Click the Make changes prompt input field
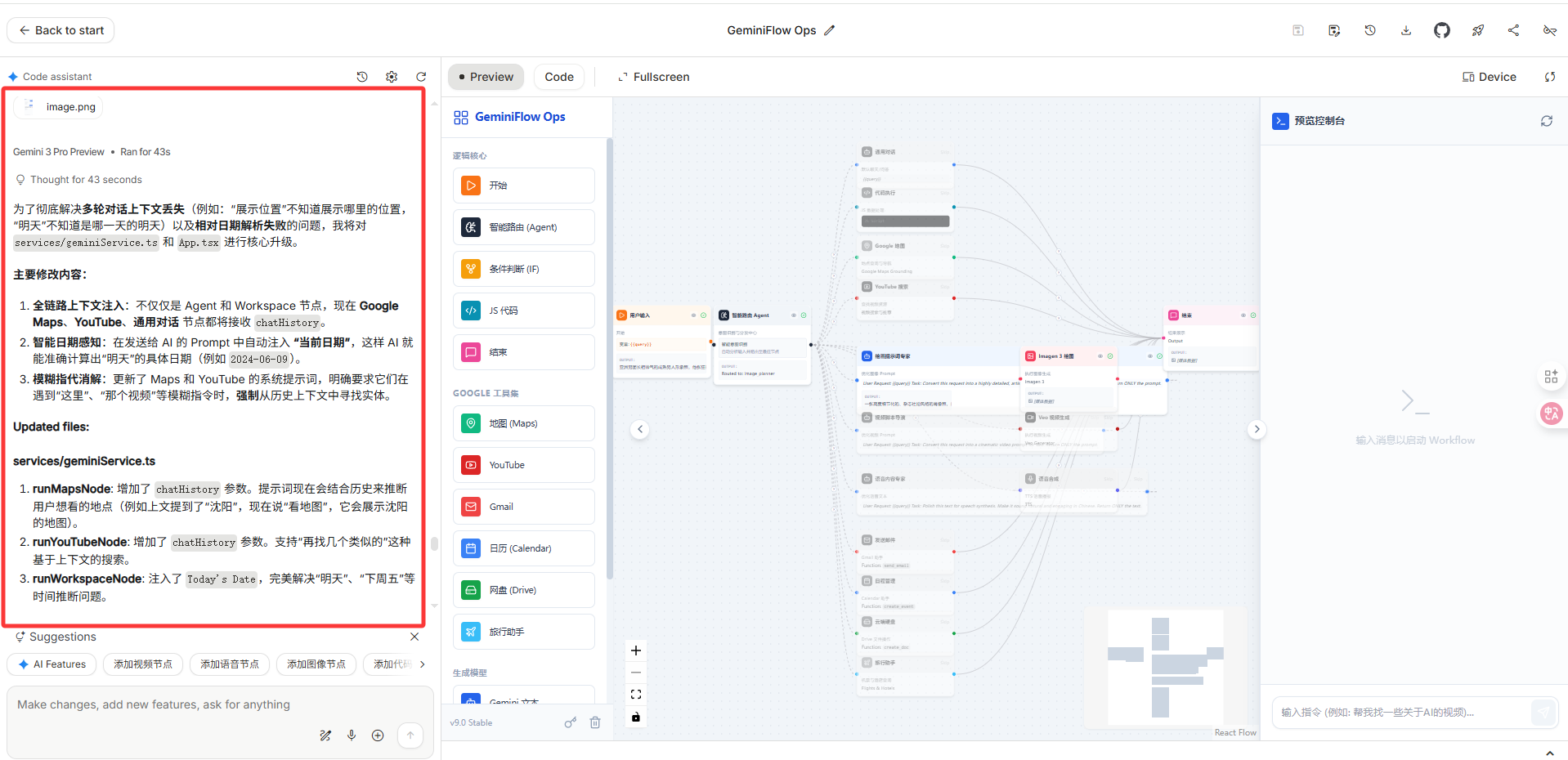The width and height of the screenshot is (1568, 760). click(220, 704)
